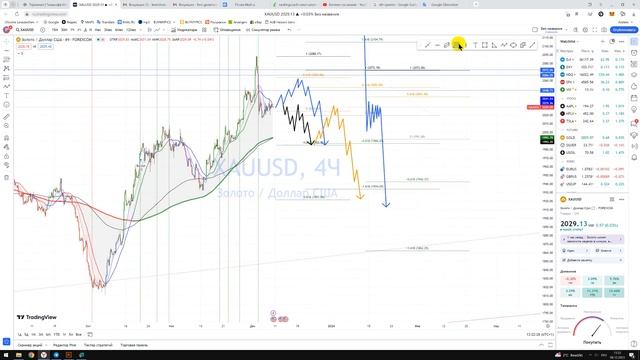Add symbol to Watchlist with plus
The image size is (640, 360).
[x=602, y=41]
